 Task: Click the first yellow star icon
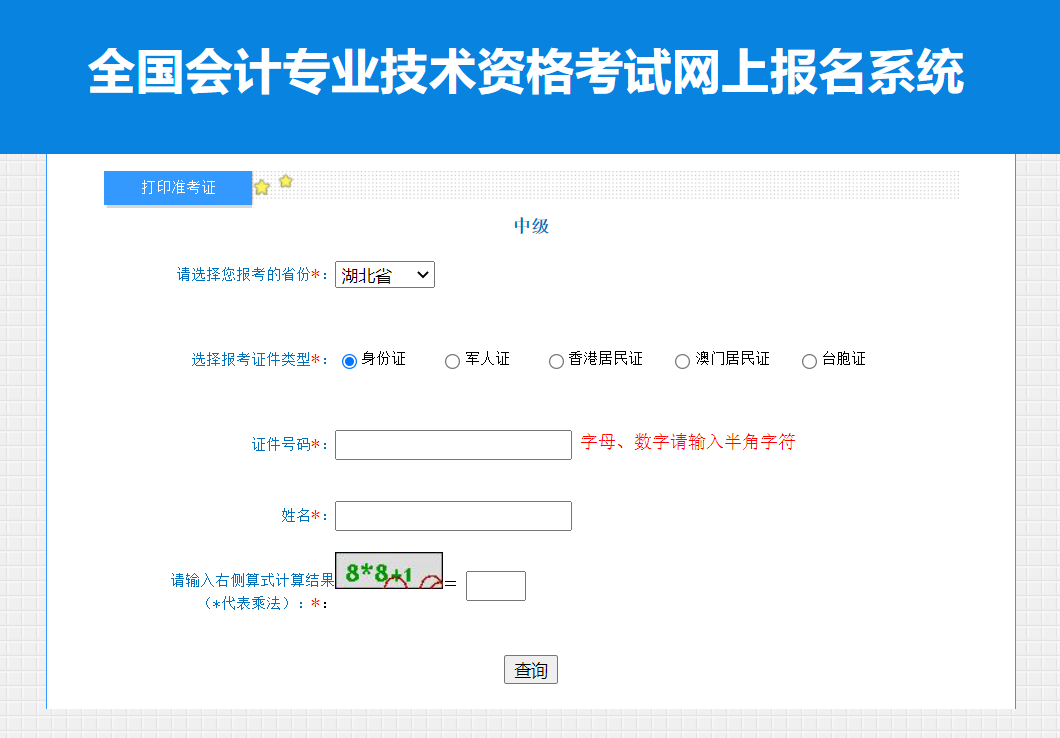pyautogui.click(x=261, y=185)
